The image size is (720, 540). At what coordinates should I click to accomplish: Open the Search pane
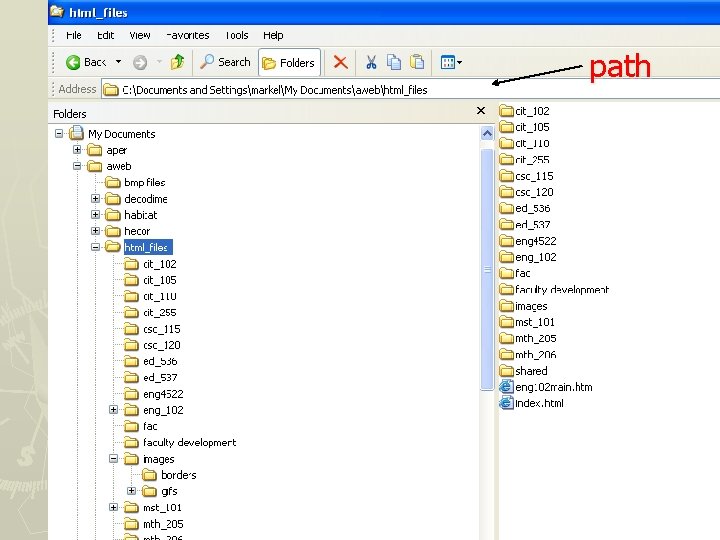pyautogui.click(x=225, y=62)
